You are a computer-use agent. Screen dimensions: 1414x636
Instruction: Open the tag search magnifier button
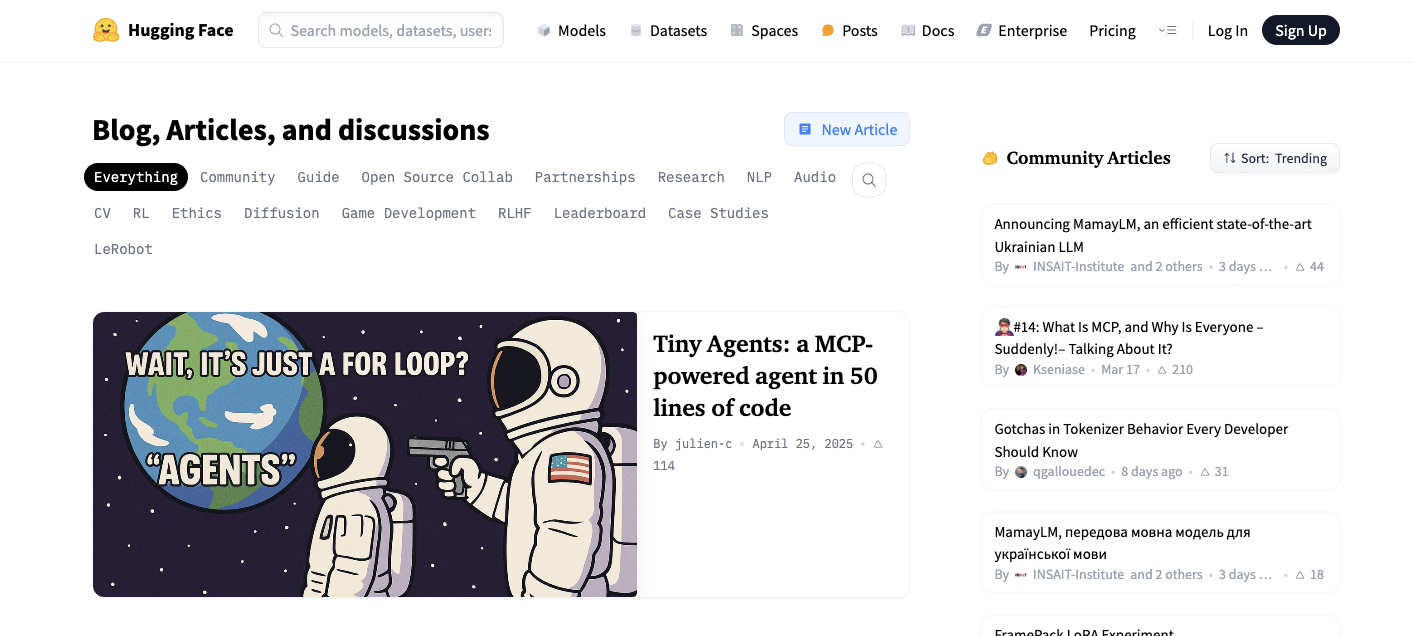click(x=869, y=180)
